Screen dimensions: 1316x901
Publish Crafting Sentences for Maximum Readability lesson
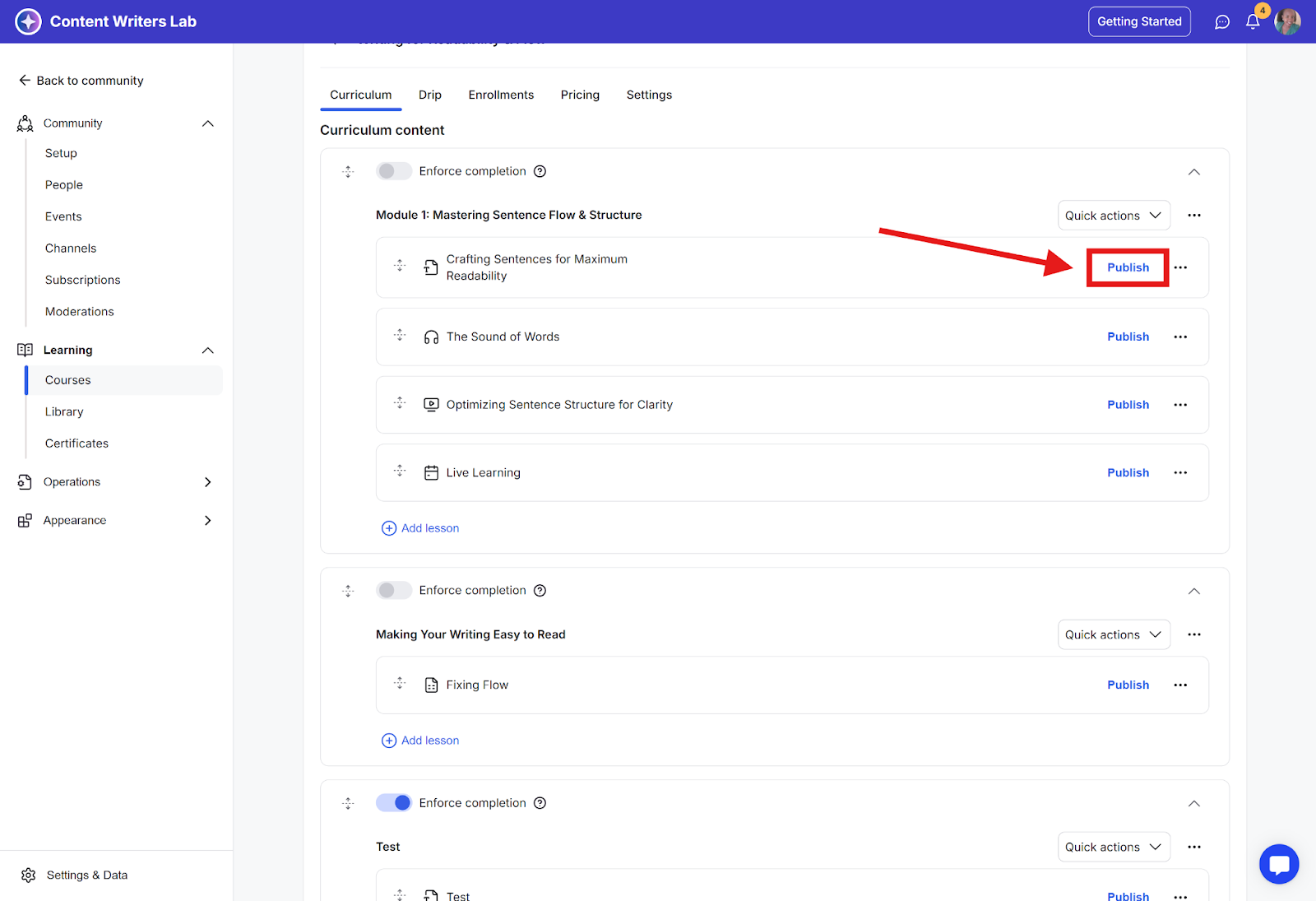click(1128, 267)
